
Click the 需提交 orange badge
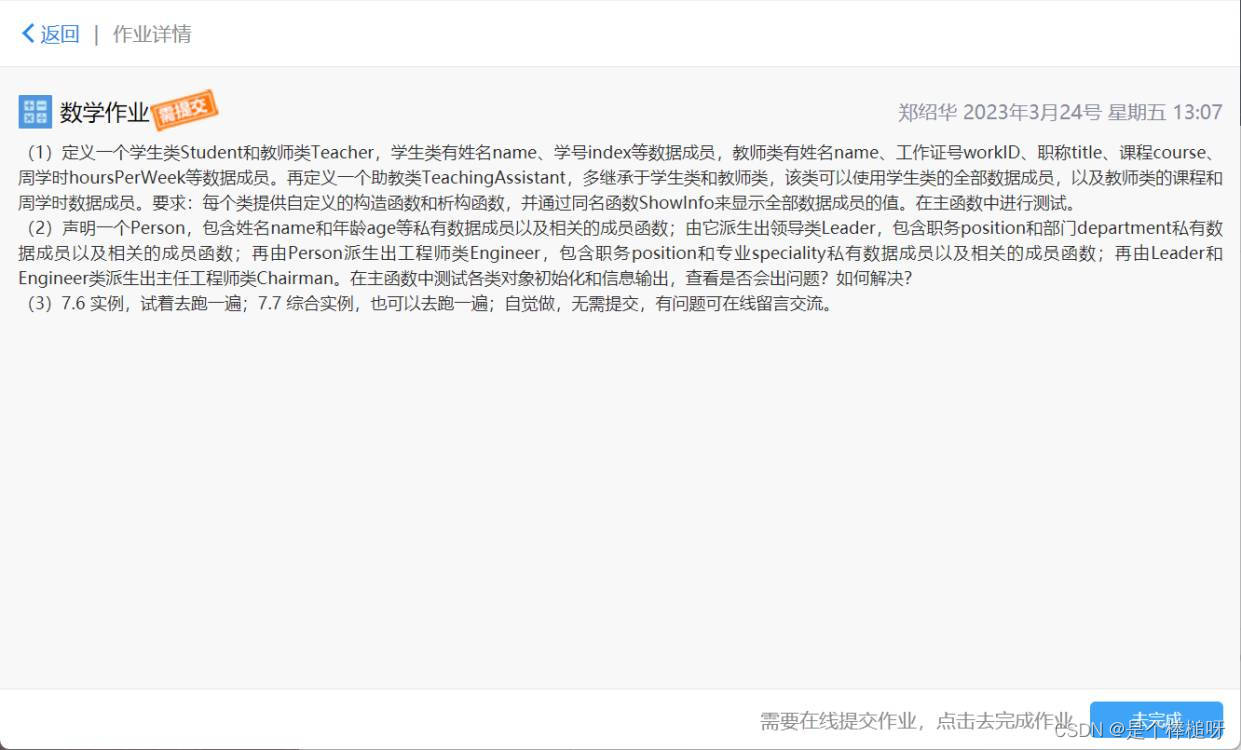pos(185,110)
